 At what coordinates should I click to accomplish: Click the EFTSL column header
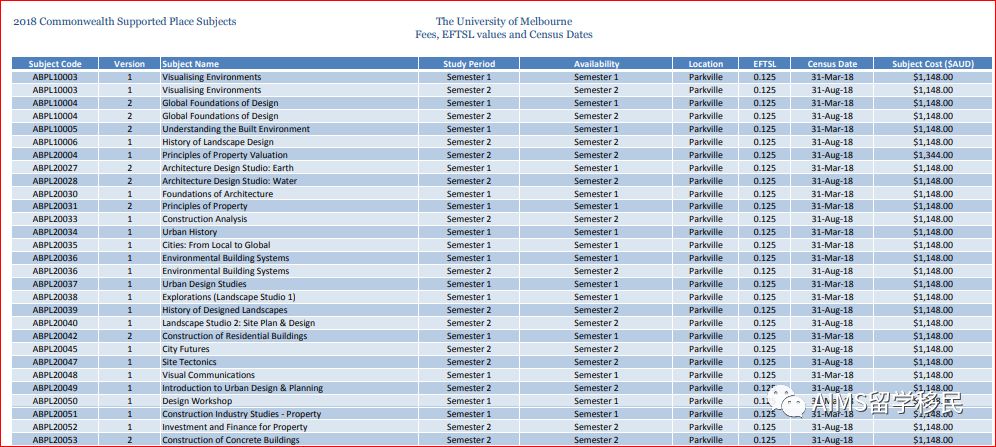pyautogui.click(x=765, y=63)
